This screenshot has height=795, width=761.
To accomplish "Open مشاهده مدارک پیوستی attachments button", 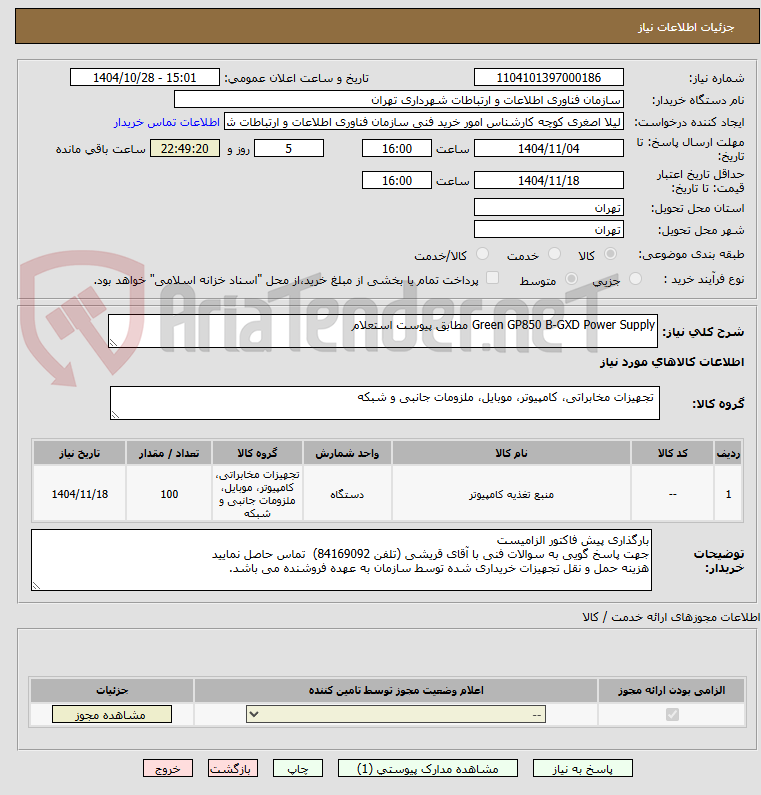I will (x=428, y=769).
